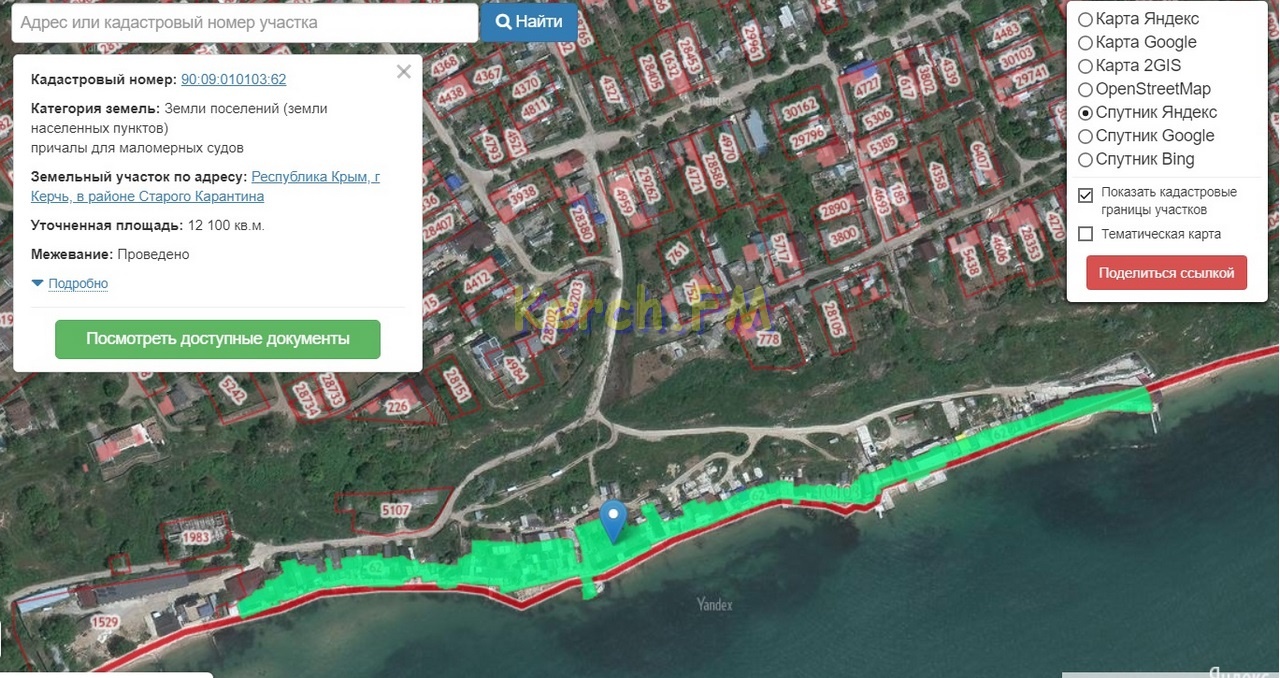Image resolution: width=1280 pixels, height=678 pixels.
Task: Enable the Тематическая карта checkbox
Action: click(1085, 234)
